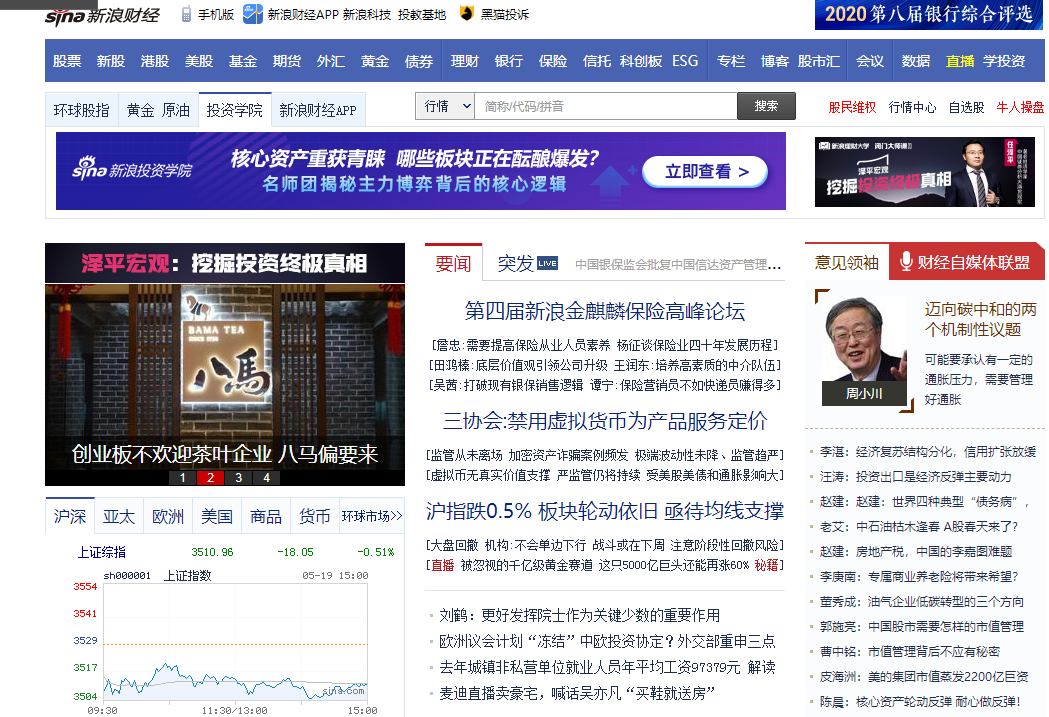Screen dimensions: 1049x717
Task: Click the Sina Finance logo
Action: 102,15
